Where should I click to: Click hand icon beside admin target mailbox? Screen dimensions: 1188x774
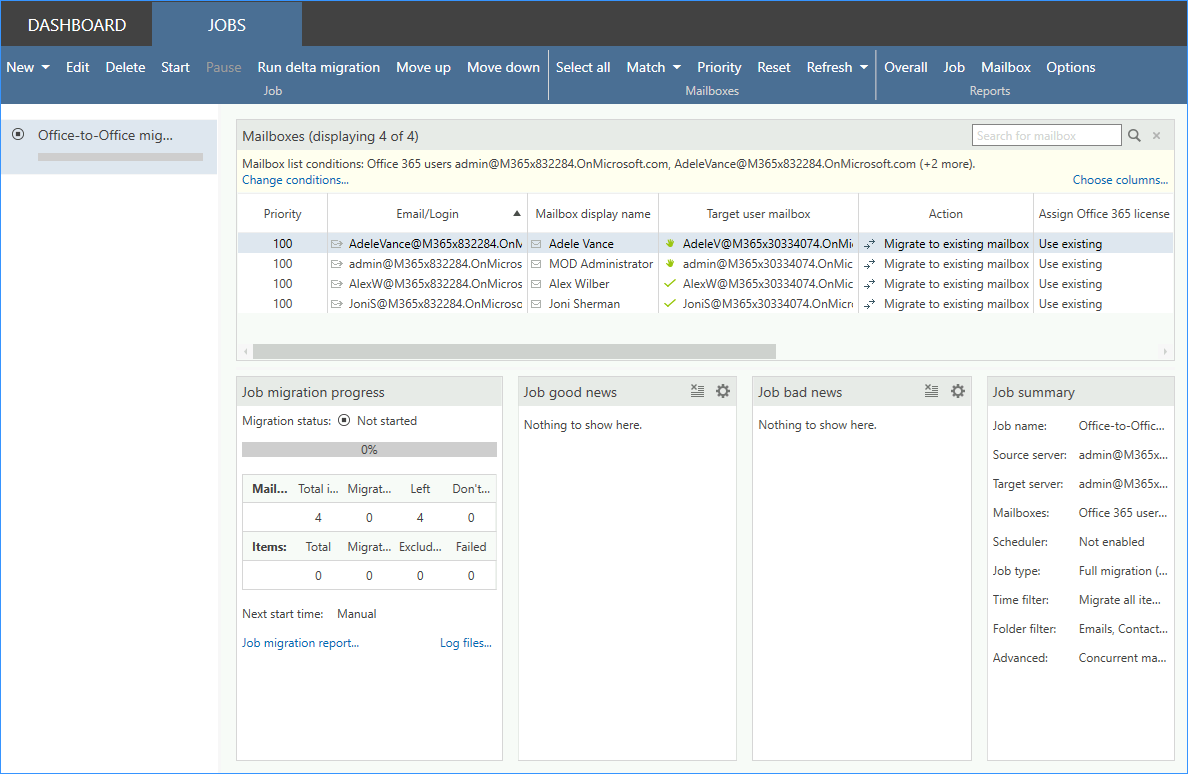(x=670, y=264)
